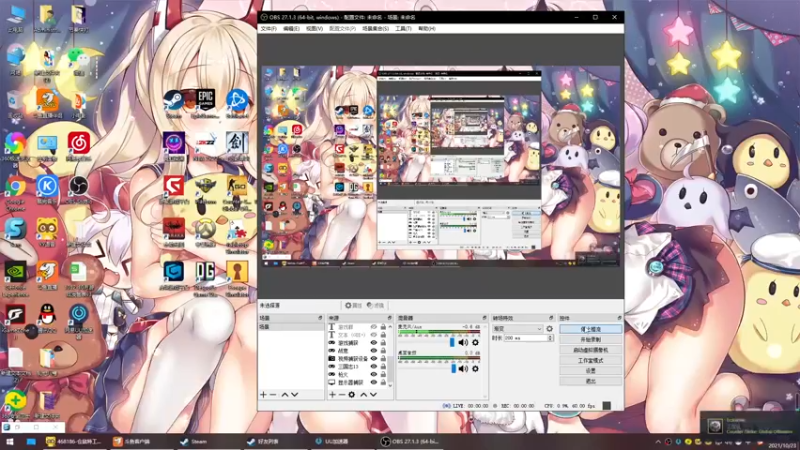This screenshot has width=800, height=450.
Task: Hide the 三国志13 source
Action: [x=374, y=366]
